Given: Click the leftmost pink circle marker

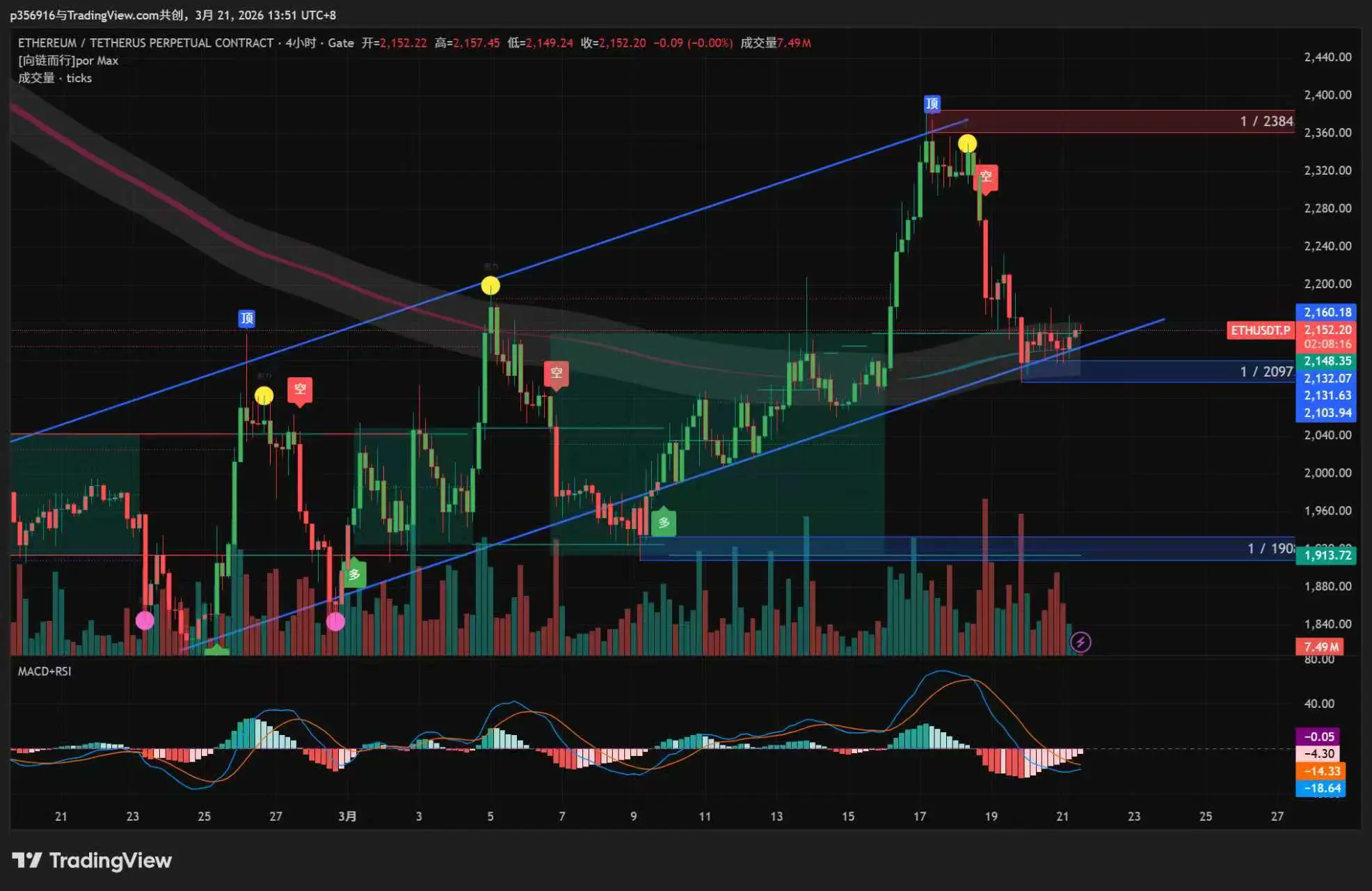Looking at the screenshot, I should [145, 620].
